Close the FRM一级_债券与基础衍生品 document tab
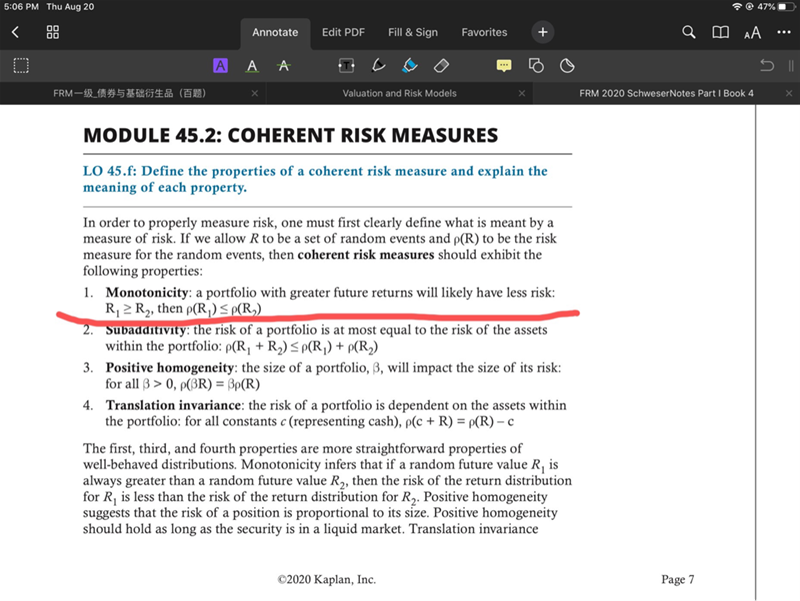The width and height of the screenshot is (800, 601). [x=255, y=93]
